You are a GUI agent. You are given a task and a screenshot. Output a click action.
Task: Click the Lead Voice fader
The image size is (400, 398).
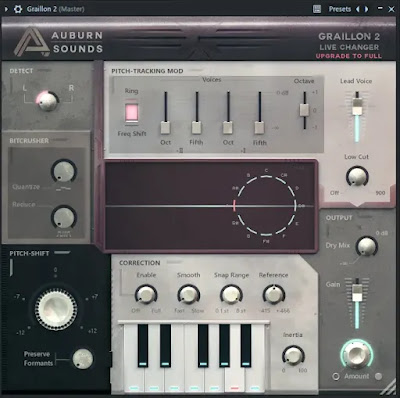(x=357, y=107)
